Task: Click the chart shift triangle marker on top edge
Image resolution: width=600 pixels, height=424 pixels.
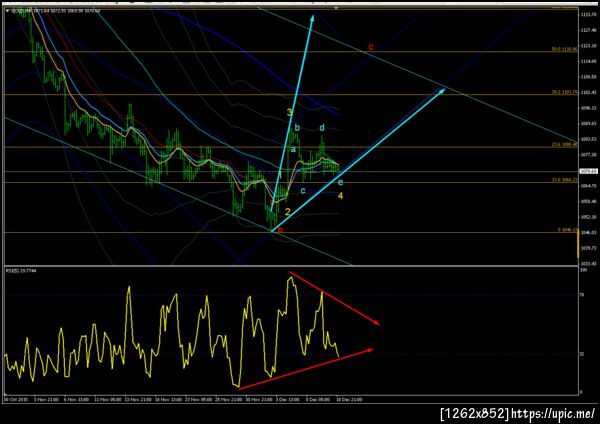Action: pos(336,8)
